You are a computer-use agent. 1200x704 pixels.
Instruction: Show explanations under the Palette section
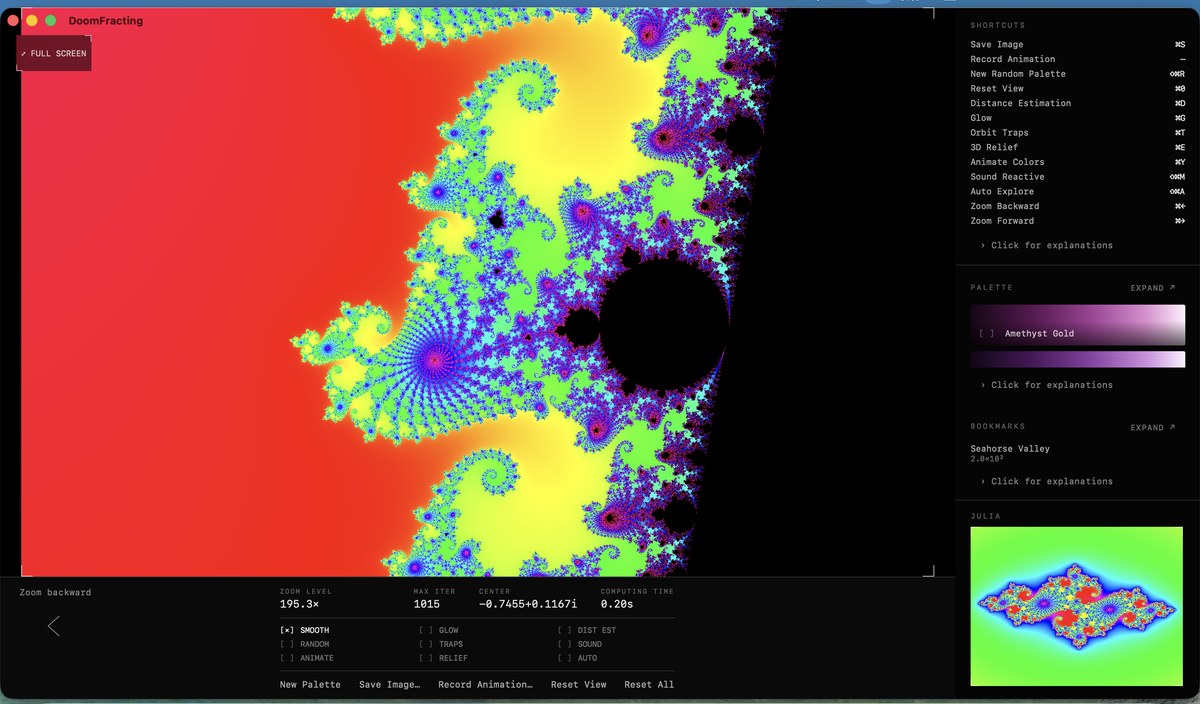[1046, 385]
